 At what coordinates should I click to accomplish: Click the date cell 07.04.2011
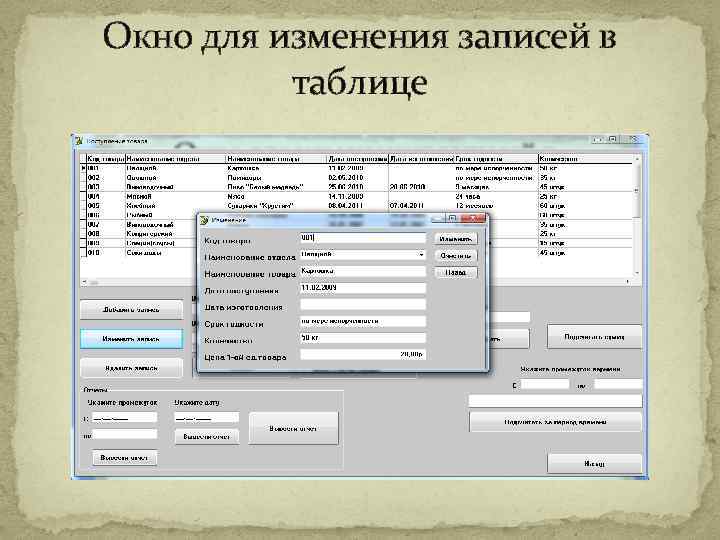pos(422,206)
